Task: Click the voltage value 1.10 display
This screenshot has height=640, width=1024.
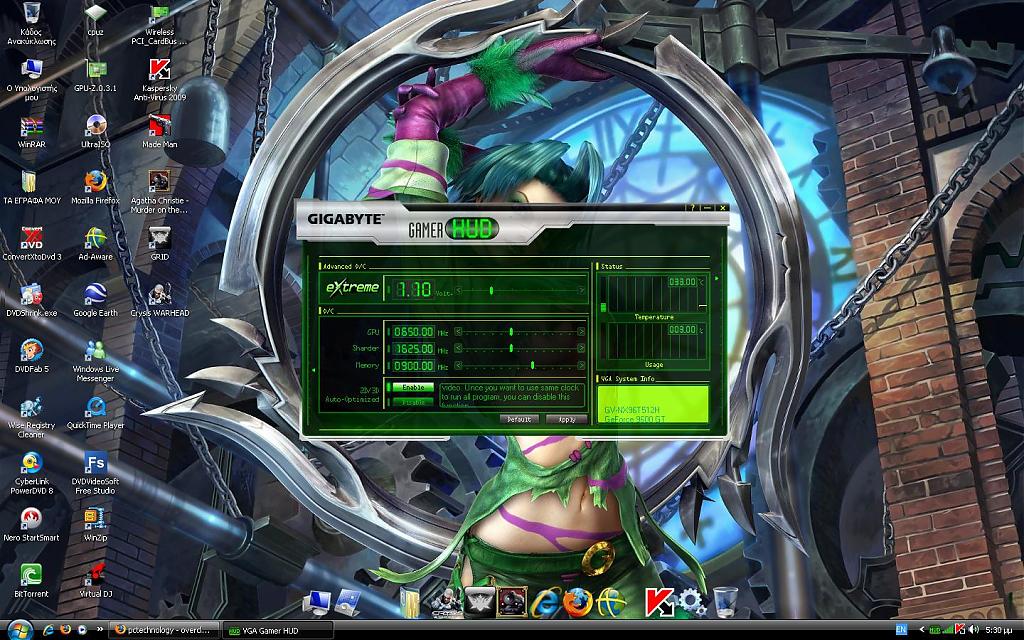Action: tap(413, 289)
